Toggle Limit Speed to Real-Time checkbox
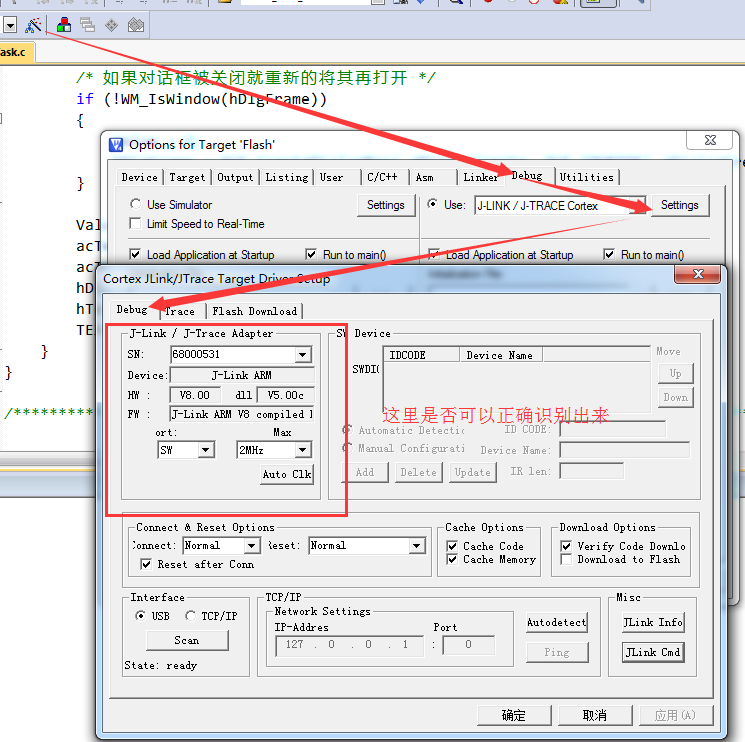745x742 pixels. coord(135,223)
